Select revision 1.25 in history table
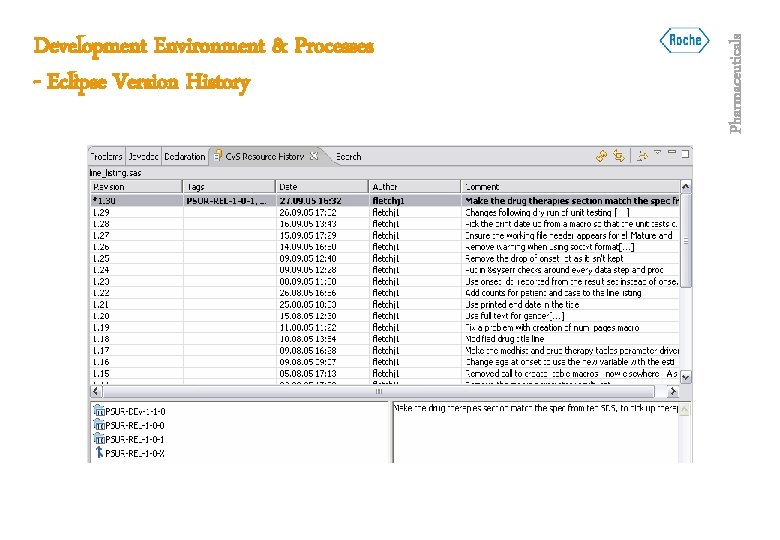The image size is (780, 540). pos(385,258)
